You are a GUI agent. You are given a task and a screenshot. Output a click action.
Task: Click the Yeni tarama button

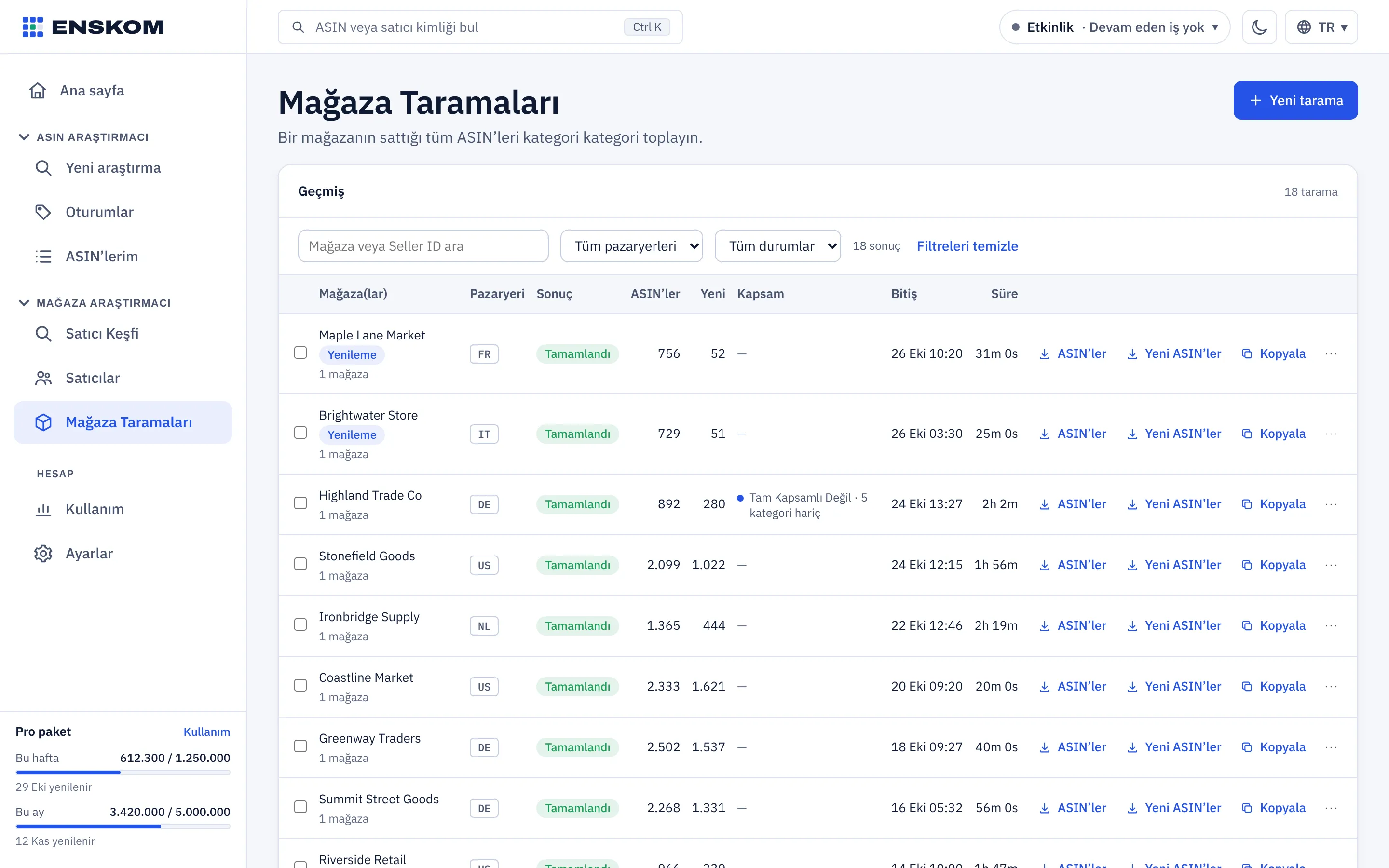coord(1295,100)
